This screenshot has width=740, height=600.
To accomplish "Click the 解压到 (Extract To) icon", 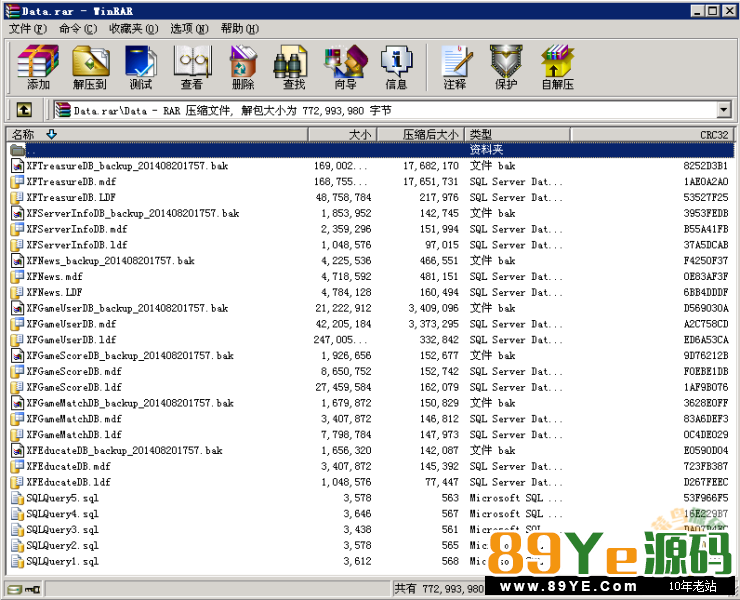I will coord(89,68).
